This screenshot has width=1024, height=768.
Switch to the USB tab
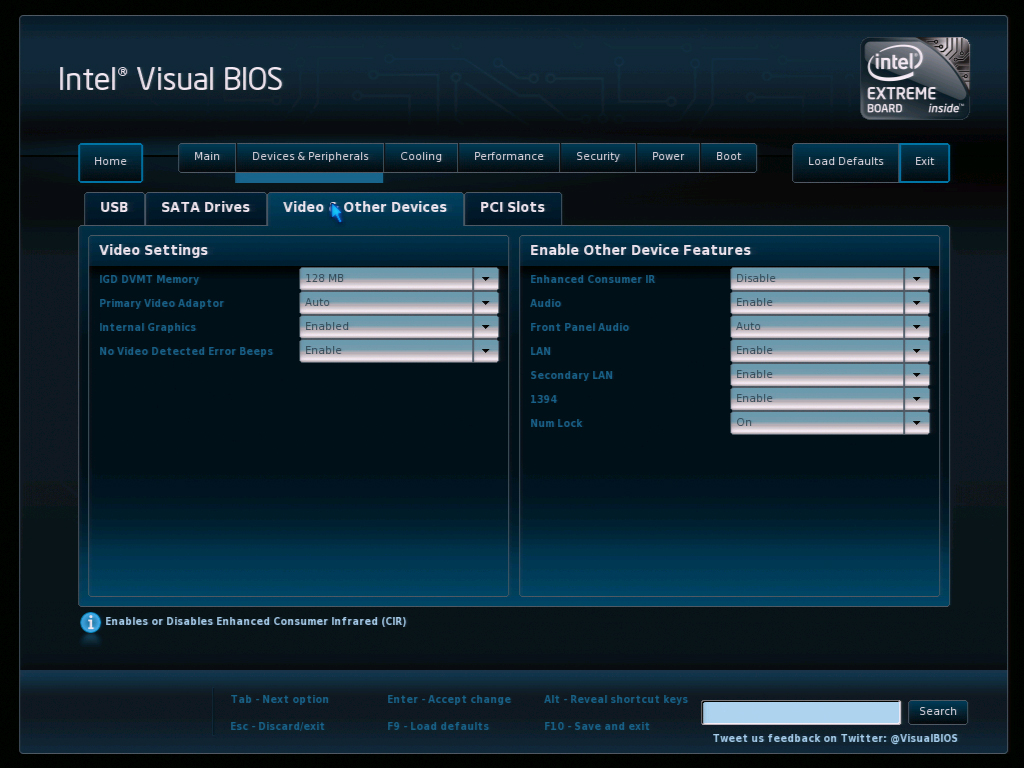pos(114,208)
